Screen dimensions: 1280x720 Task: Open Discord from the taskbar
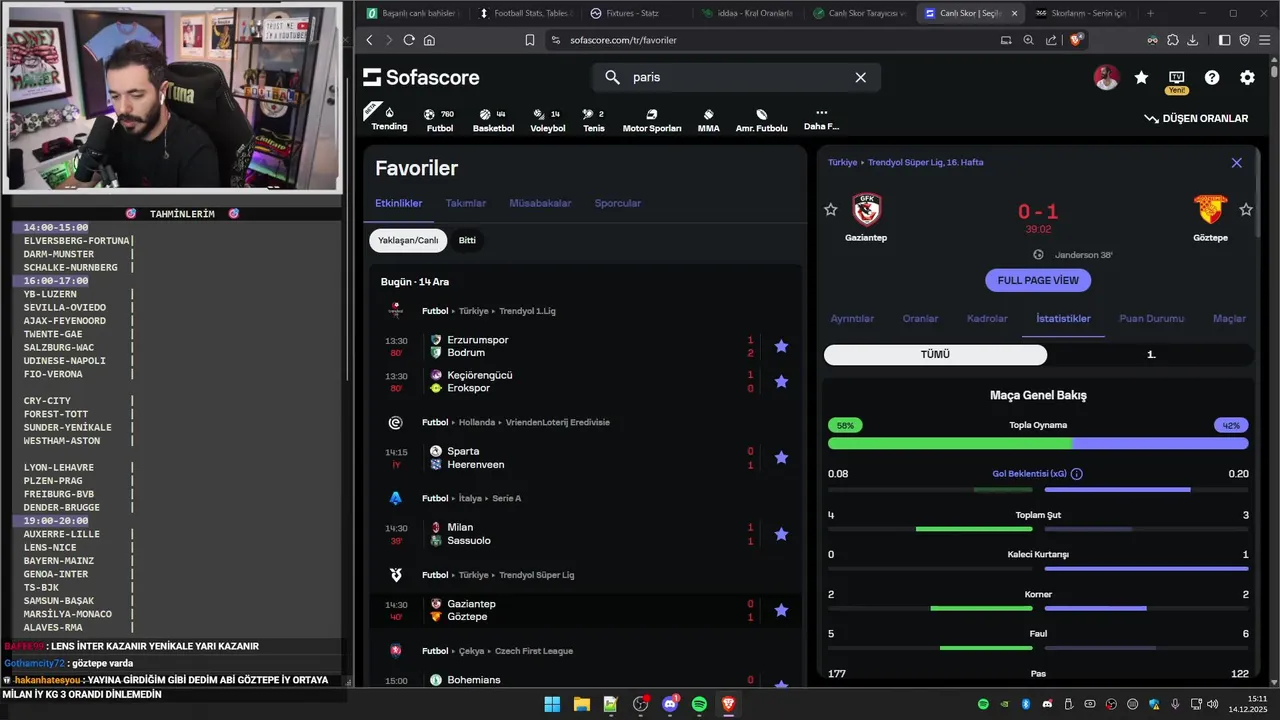click(670, 704)
